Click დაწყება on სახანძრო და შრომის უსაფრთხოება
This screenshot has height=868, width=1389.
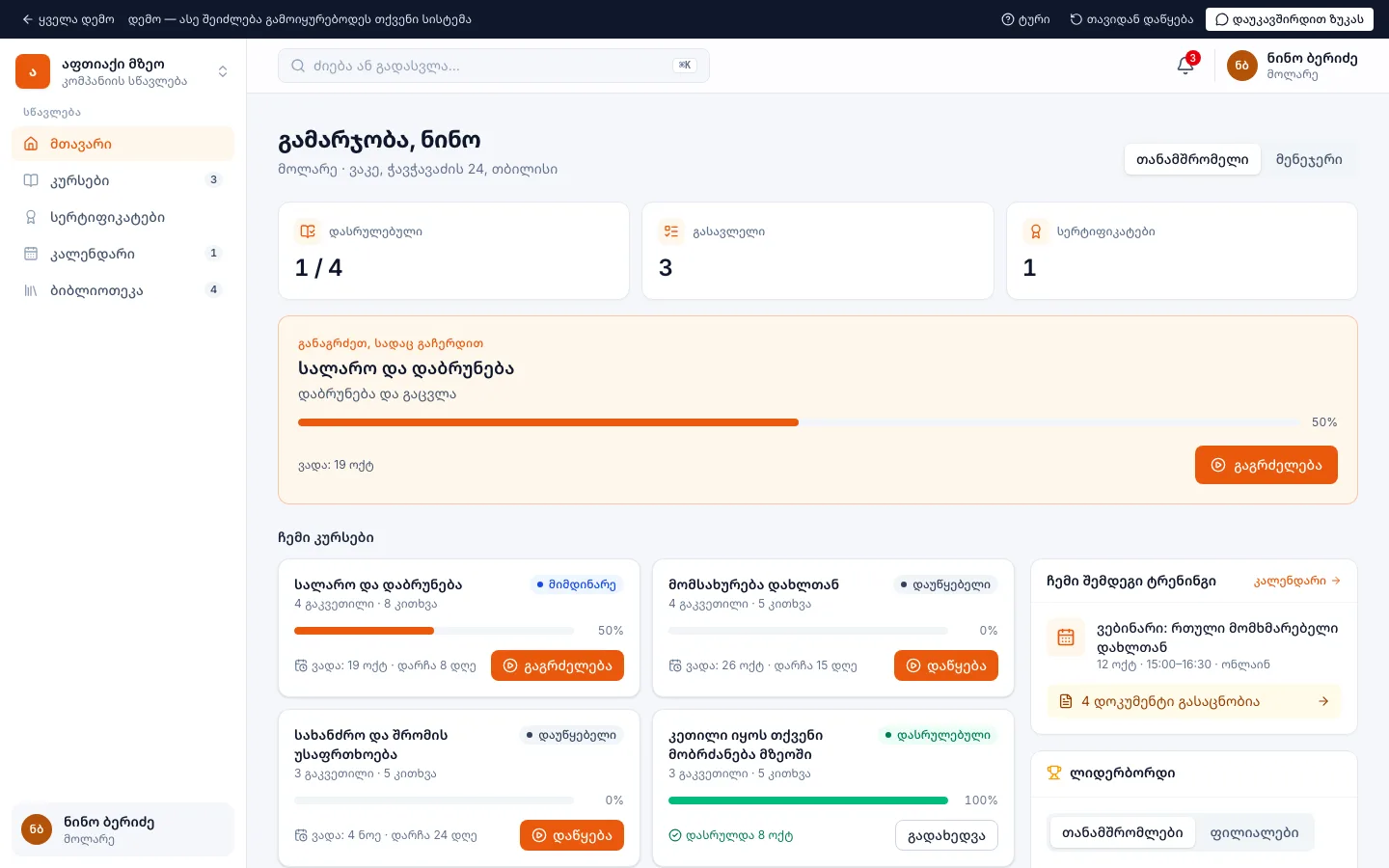[572, 835]
